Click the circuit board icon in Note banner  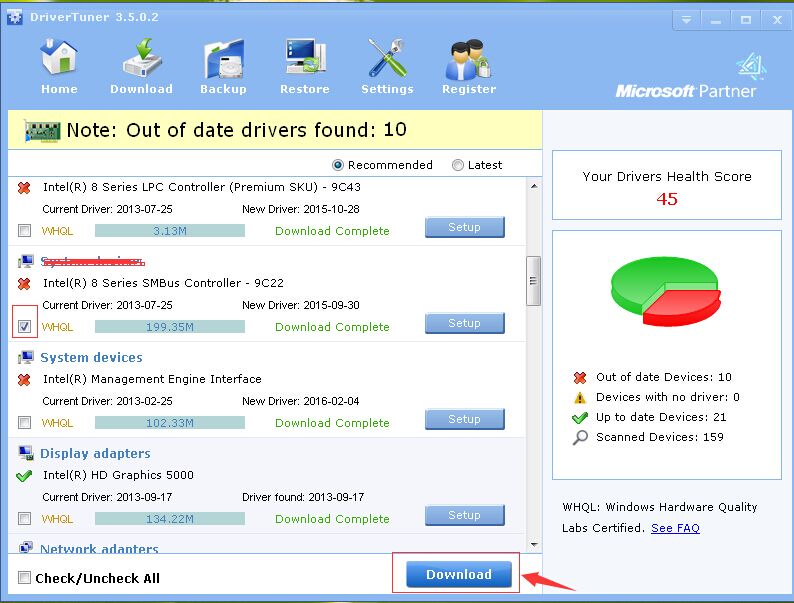click(43, 131)
